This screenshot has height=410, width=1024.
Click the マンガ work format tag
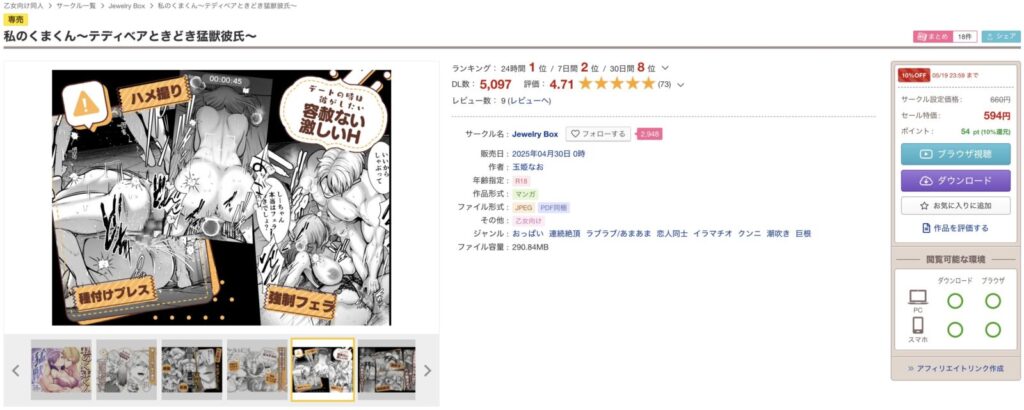(525, 194)
